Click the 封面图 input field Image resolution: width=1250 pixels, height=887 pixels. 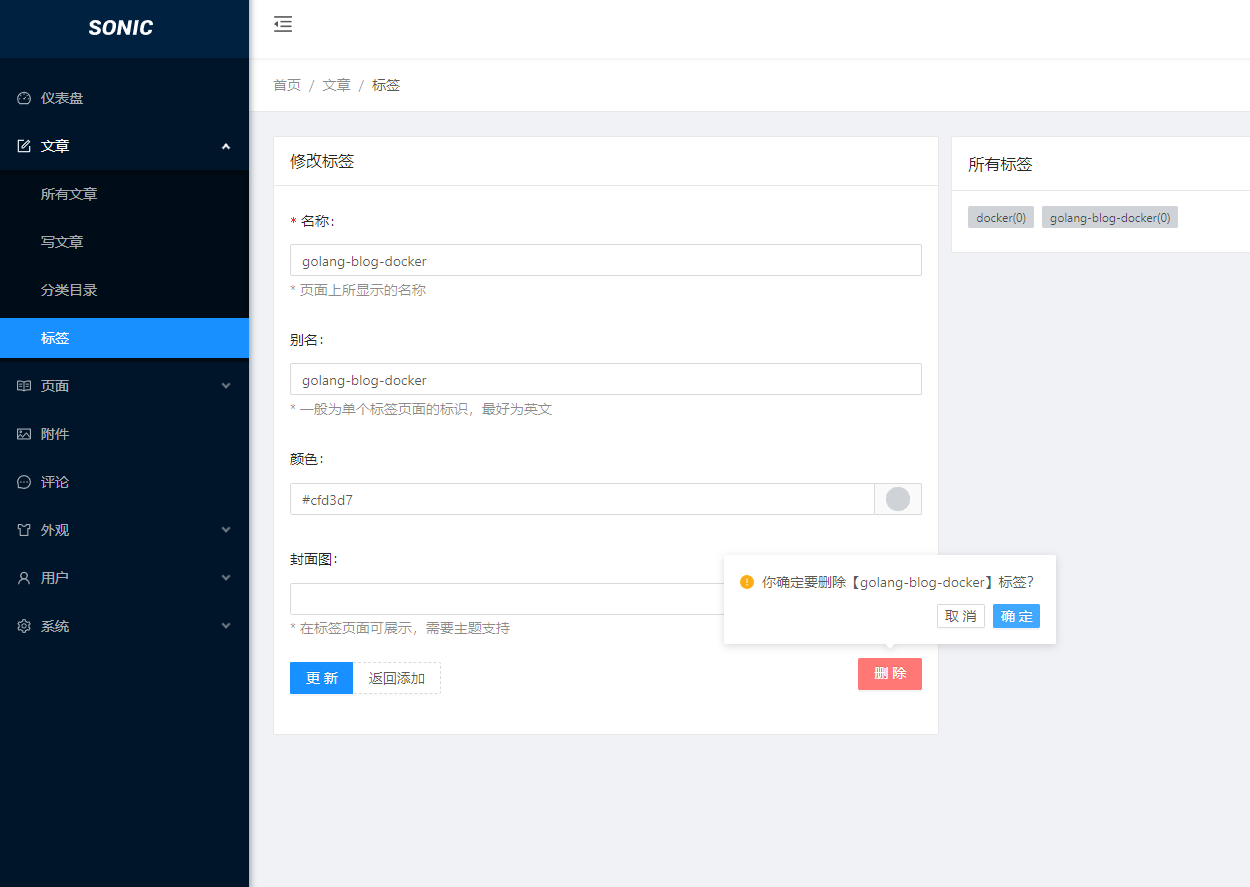tap(507, 599)
